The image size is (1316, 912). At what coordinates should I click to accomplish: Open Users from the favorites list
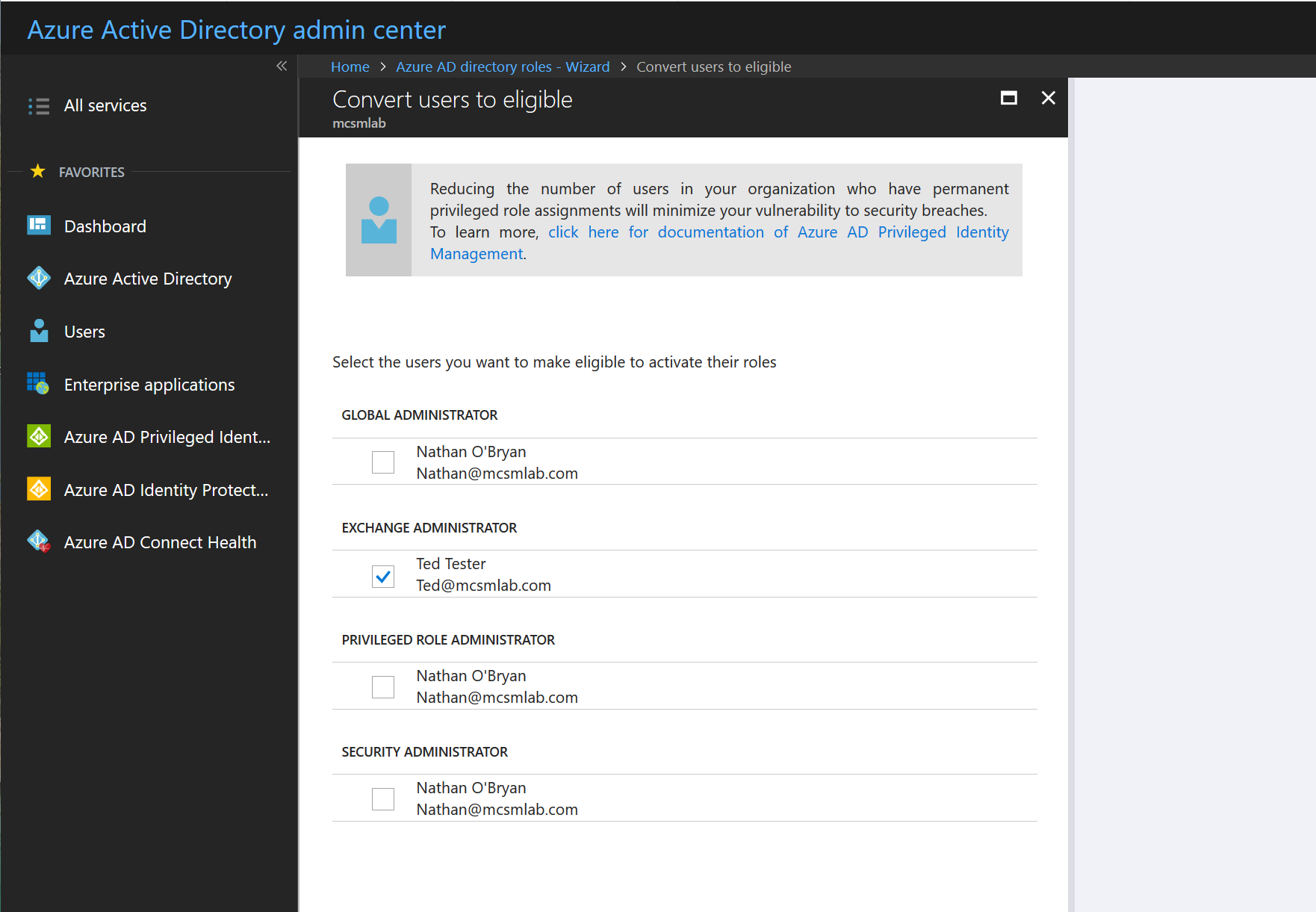click(x=84, y=332)
